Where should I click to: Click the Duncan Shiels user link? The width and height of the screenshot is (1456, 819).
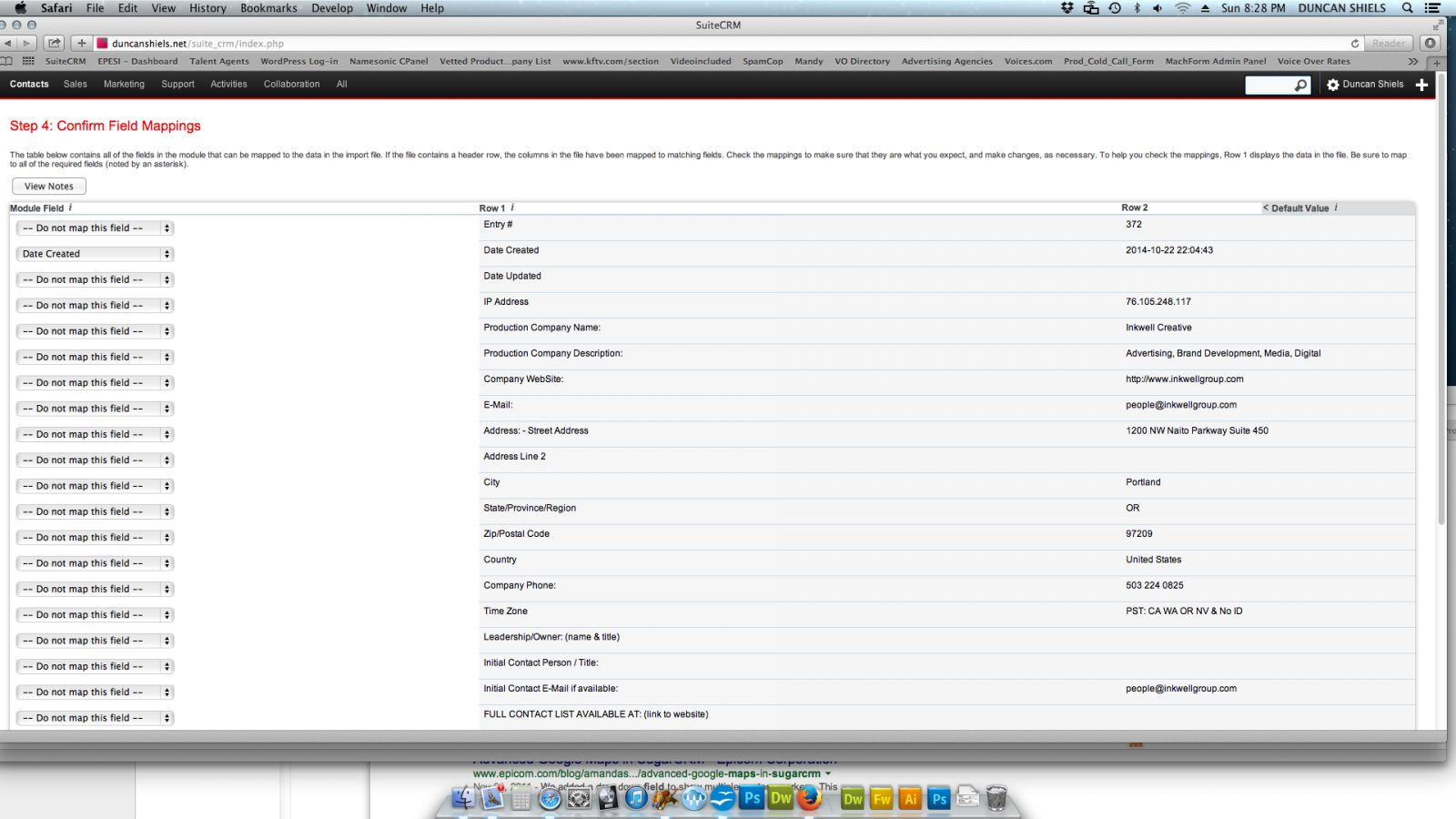(x=1373, y=84)
